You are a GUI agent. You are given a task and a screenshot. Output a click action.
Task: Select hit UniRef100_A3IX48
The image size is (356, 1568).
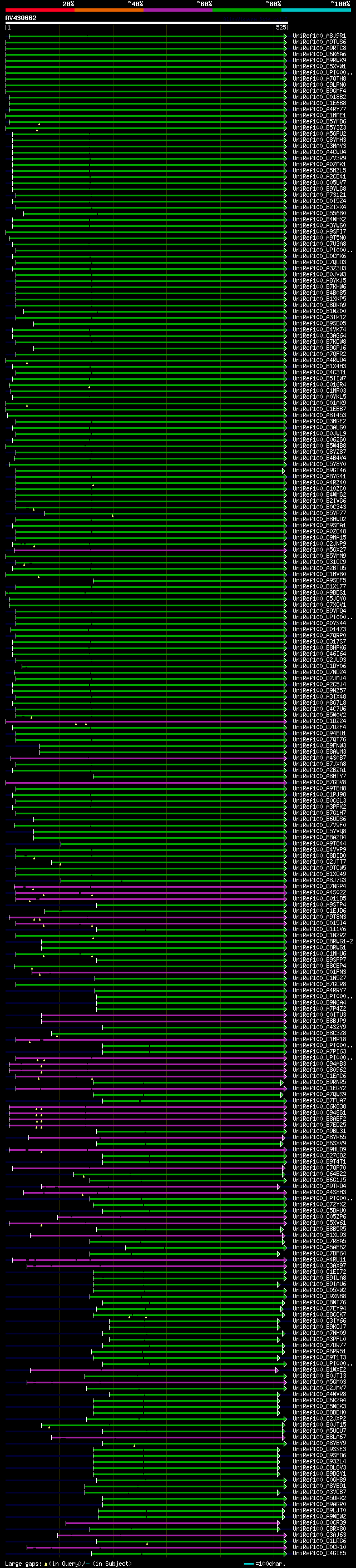tap(319, 696)
